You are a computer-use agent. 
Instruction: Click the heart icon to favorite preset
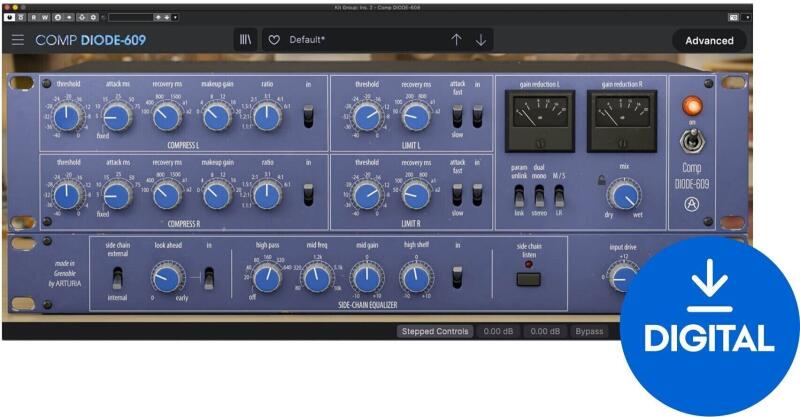coord(274,40)
